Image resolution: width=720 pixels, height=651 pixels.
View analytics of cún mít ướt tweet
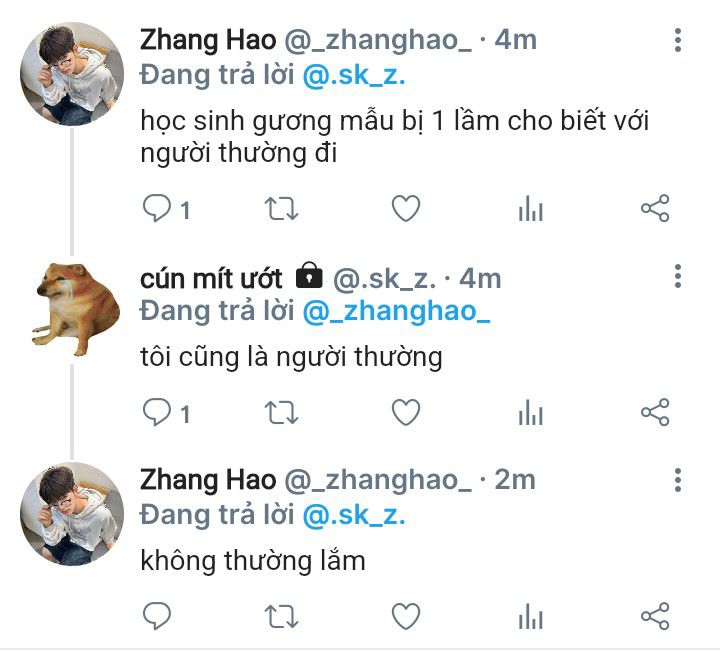pos(531,413)
